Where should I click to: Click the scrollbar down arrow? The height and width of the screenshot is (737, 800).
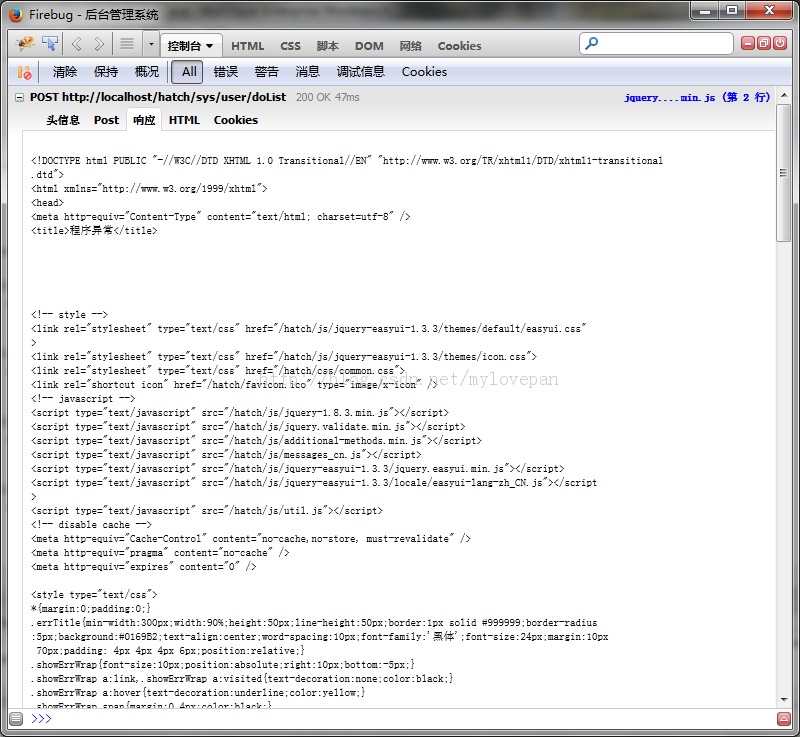(x=784, y=700)
